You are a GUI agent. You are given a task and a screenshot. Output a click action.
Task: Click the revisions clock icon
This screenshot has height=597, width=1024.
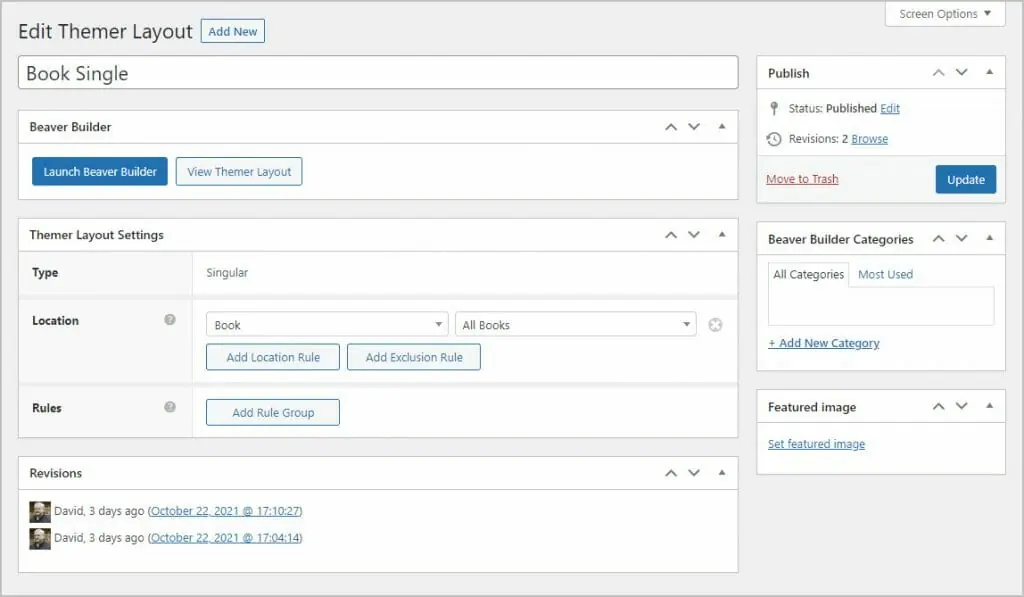774,138
